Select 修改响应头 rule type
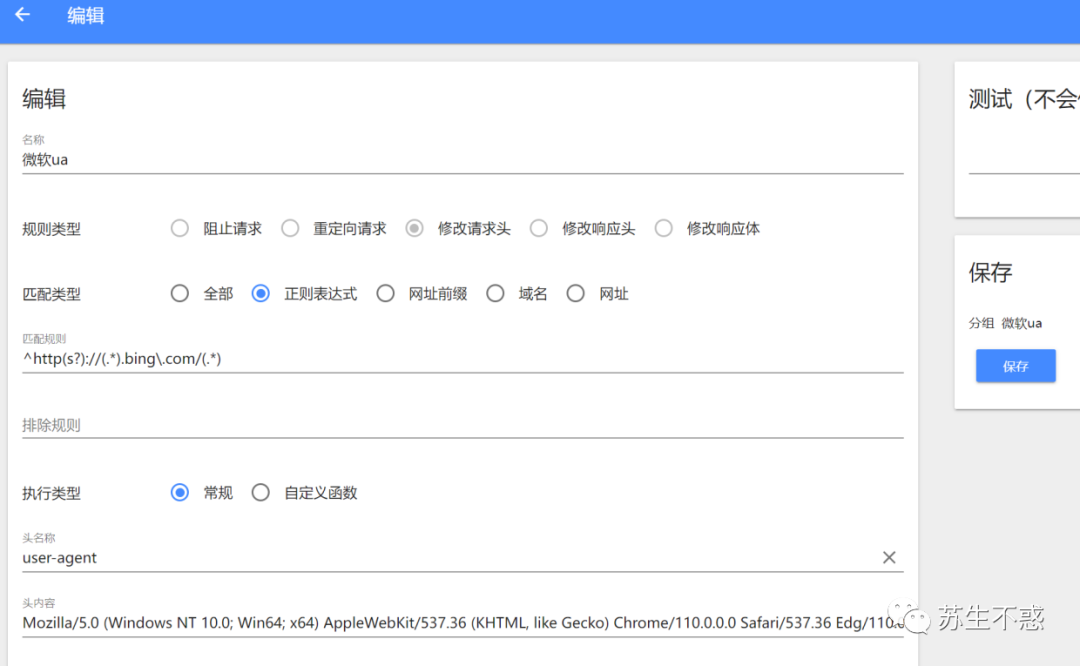 click(539, 229)
